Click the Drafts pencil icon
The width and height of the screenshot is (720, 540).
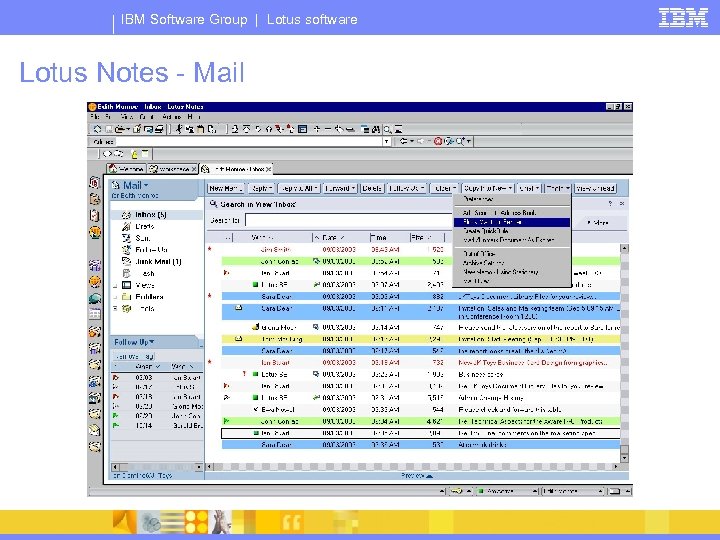[x=126, y=226]
